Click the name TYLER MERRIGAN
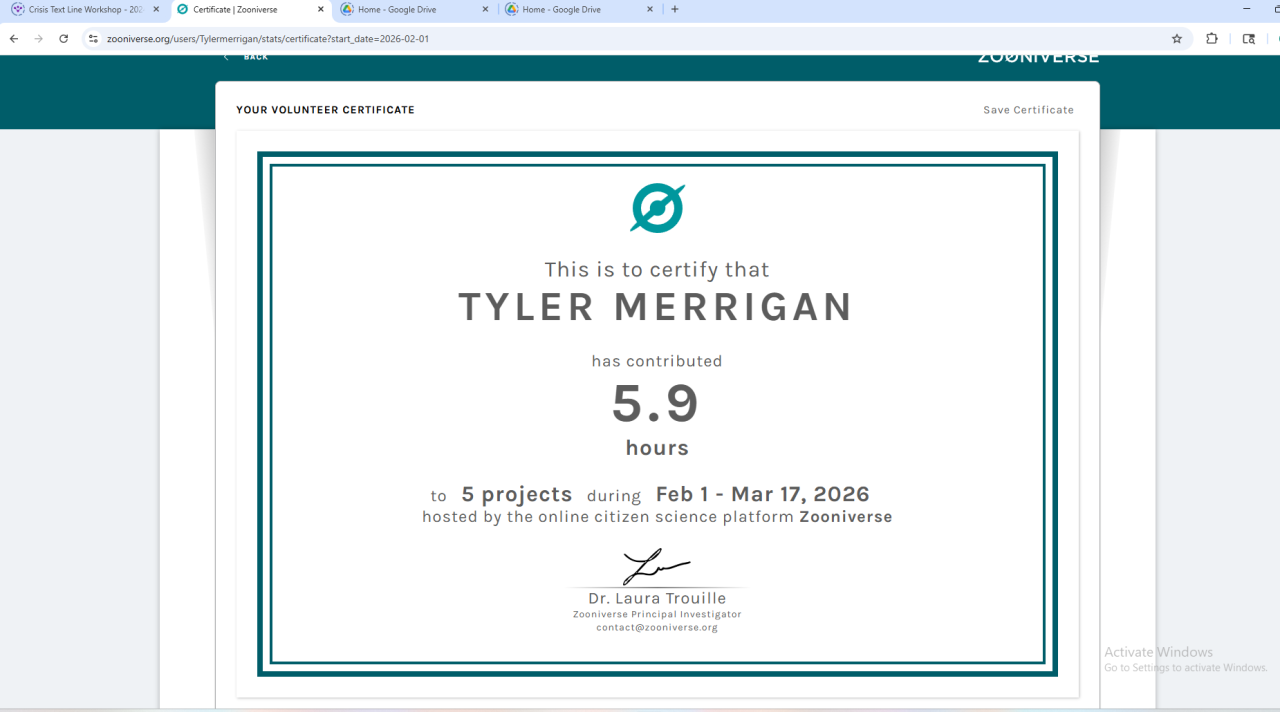The width and height of the screenshot is (1280, 712). point(656,307)
